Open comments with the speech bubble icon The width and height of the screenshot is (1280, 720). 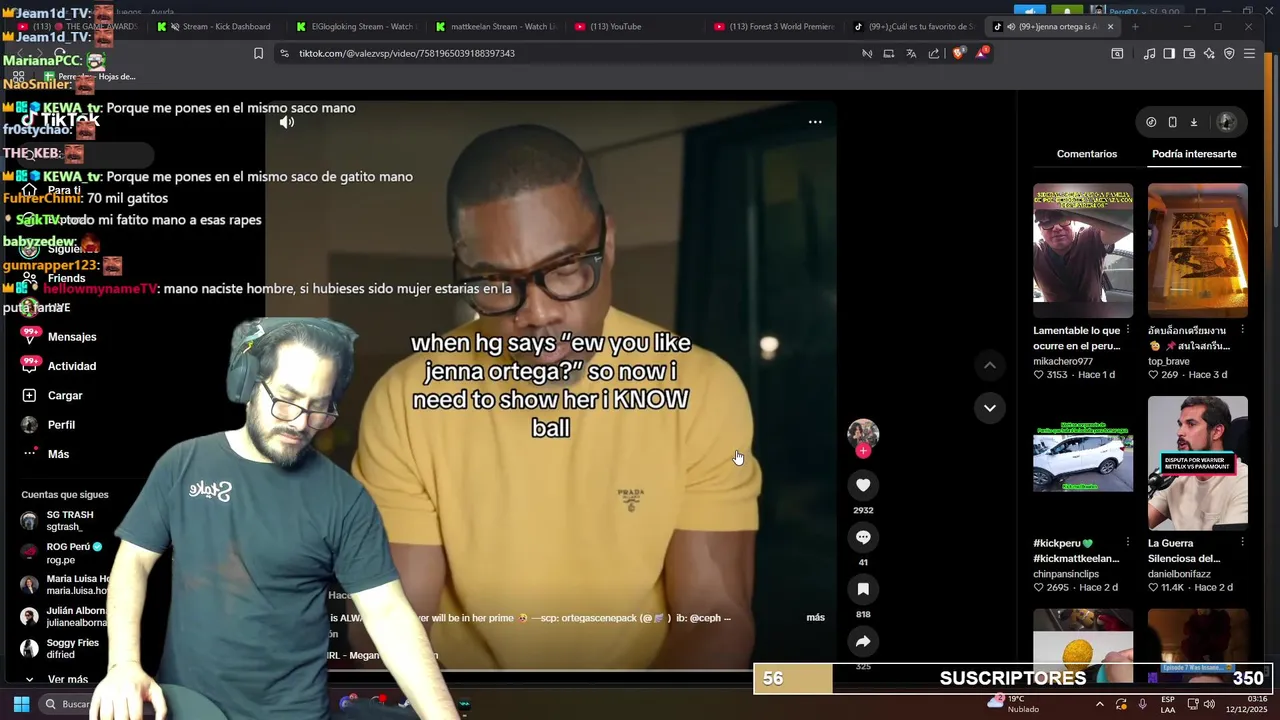point(863,537)
